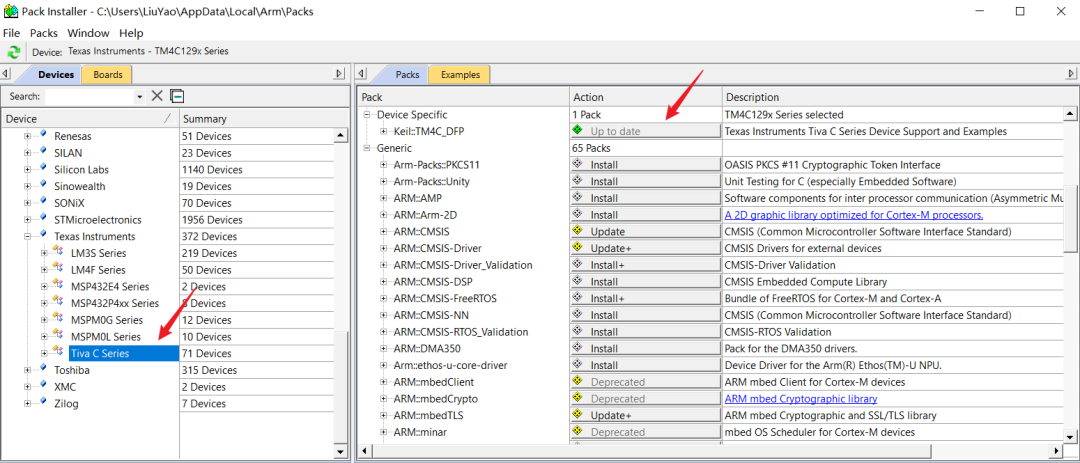This screenshot has height=463, width=1080.
Task: Select the Zilog vendor icon
Action: coord(43,403)
